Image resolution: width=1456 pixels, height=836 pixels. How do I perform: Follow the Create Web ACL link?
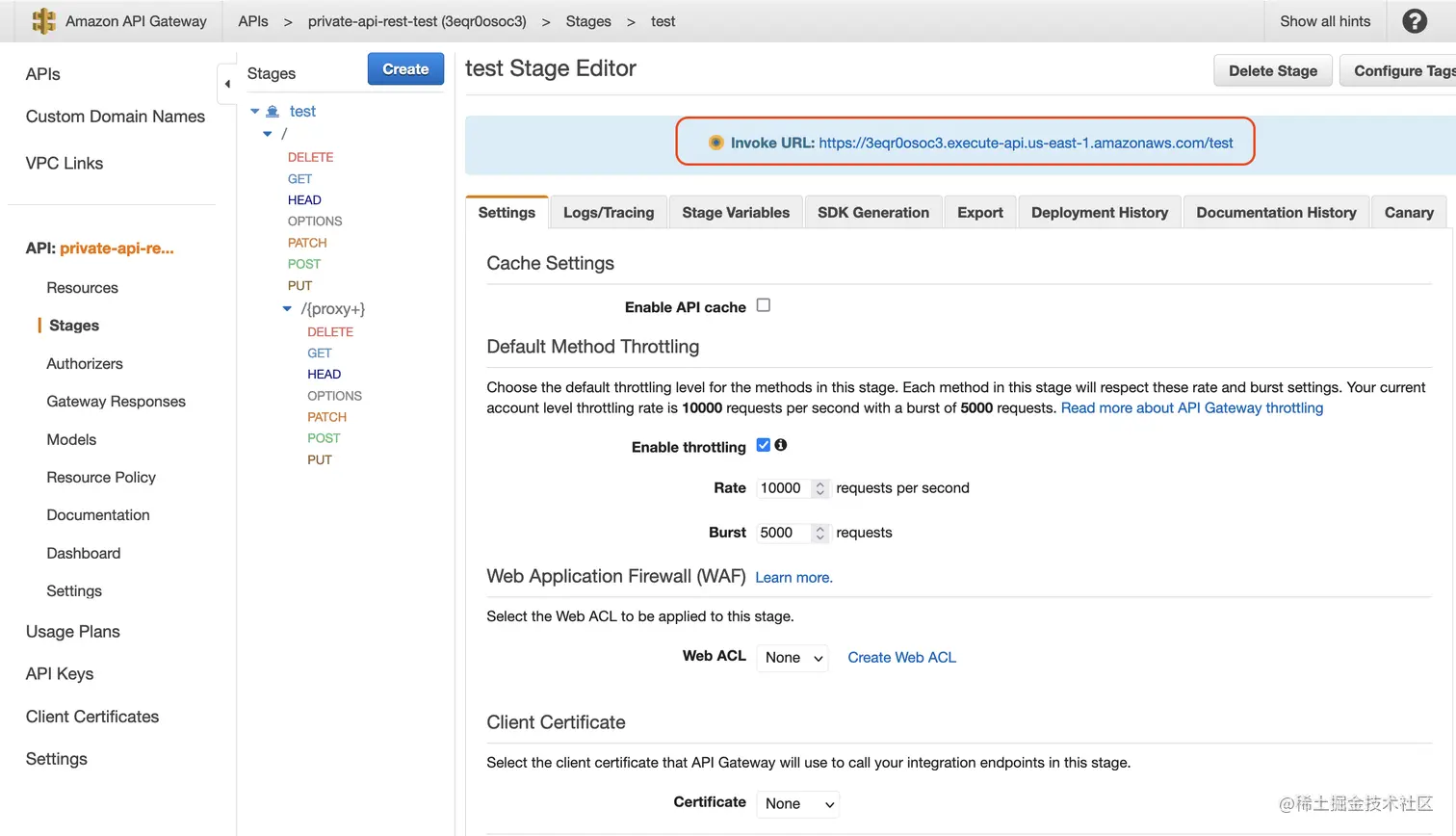tap(901, 658)
